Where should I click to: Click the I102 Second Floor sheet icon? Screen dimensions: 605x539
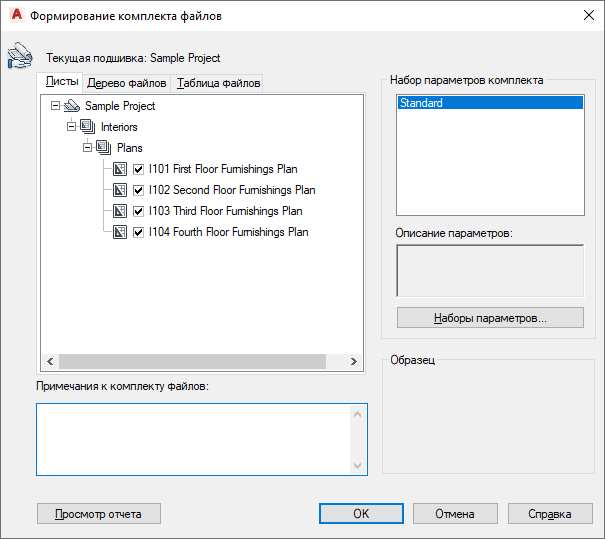120,190
